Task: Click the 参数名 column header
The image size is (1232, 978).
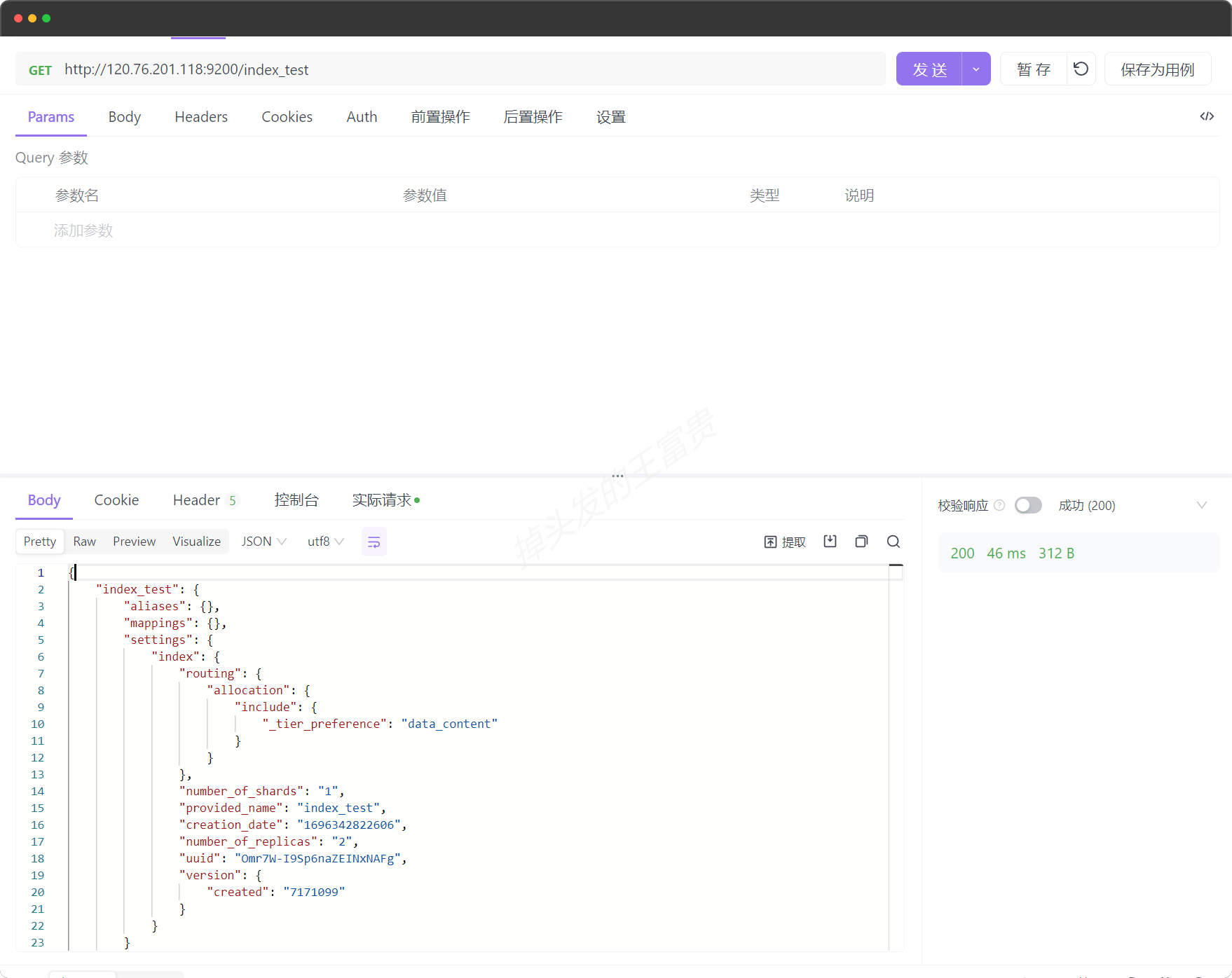Action: 77,195
